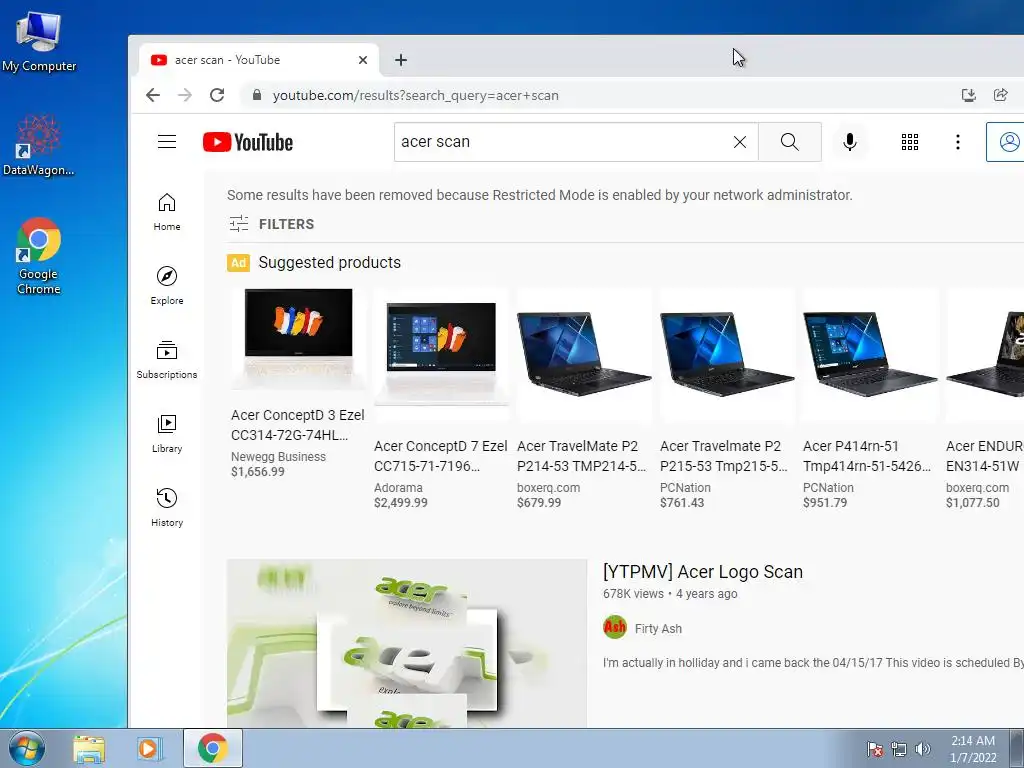The image size is (1024, 768).
Task: Open the Acer ConceptD 7 Ezel product image
Action: point(441,353)
